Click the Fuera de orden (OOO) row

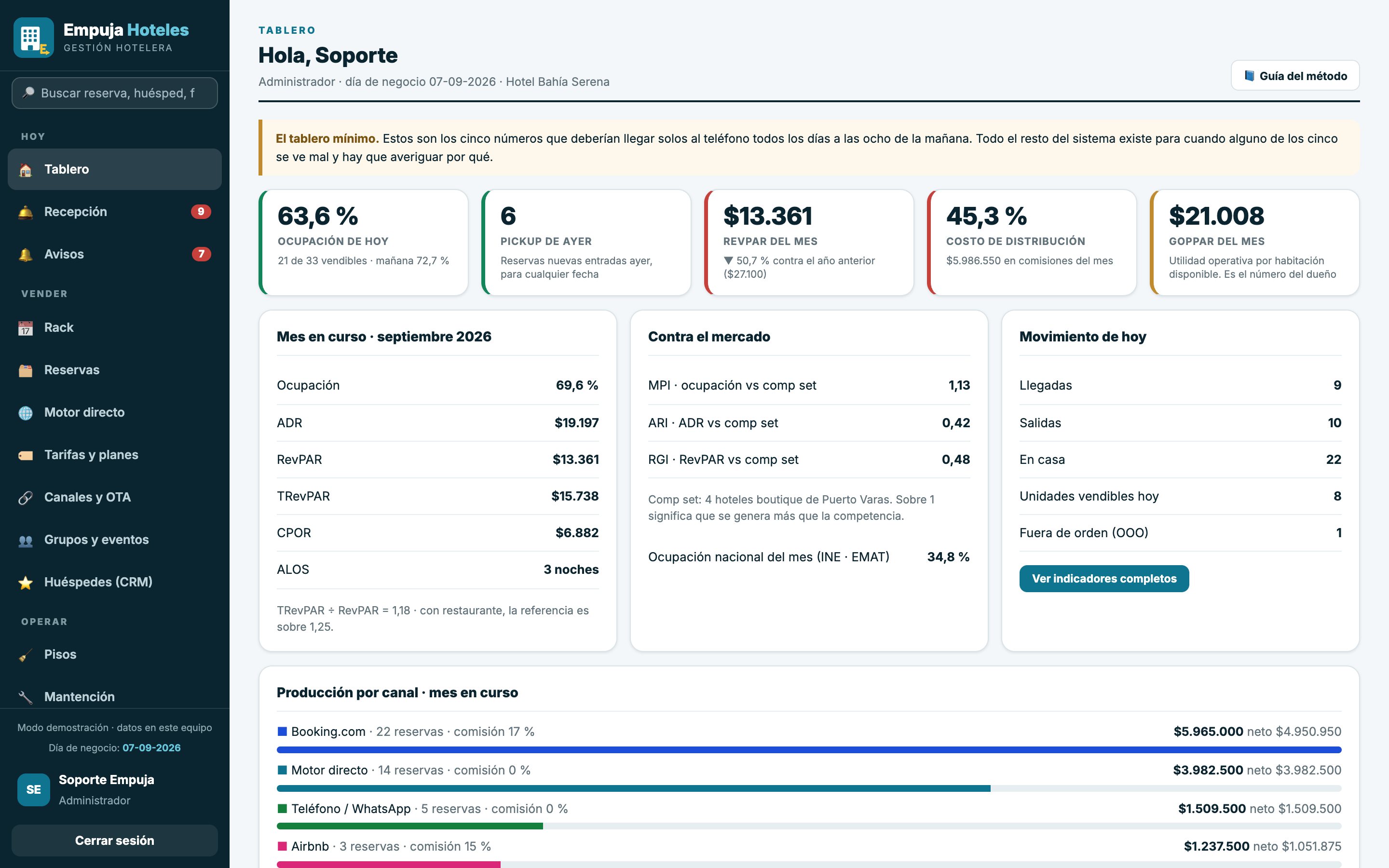(1180, 533)
